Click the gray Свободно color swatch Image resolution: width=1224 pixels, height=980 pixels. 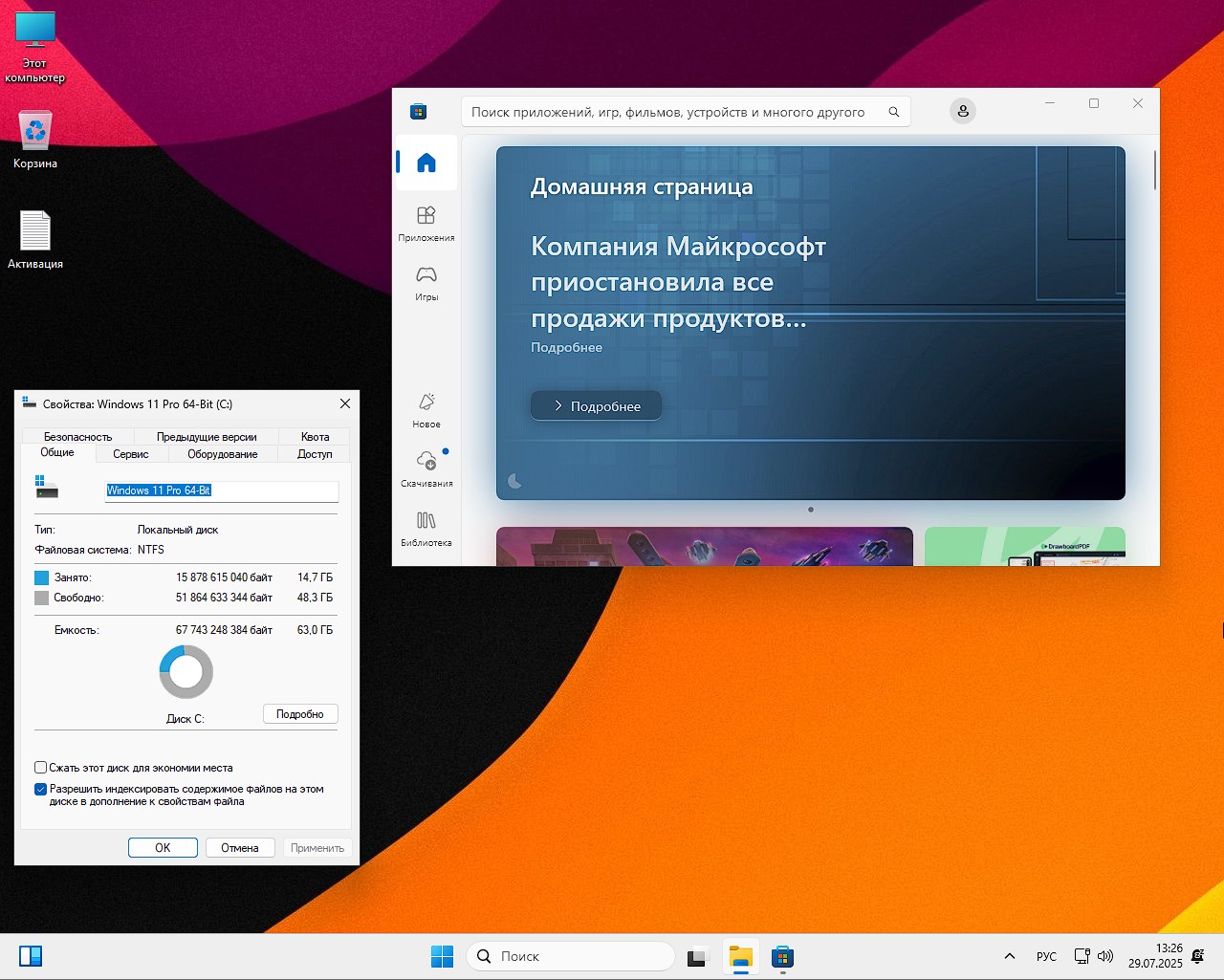pos(41,598)
